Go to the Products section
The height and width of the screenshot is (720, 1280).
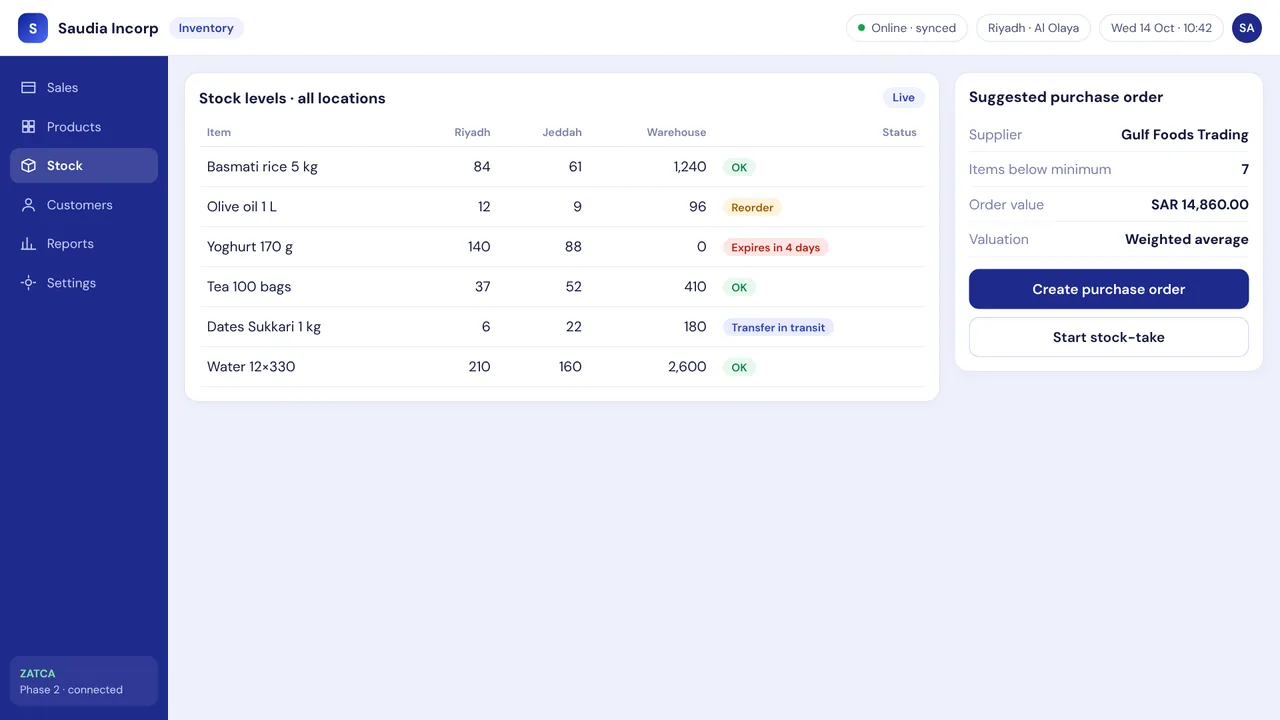pos(84,127)
